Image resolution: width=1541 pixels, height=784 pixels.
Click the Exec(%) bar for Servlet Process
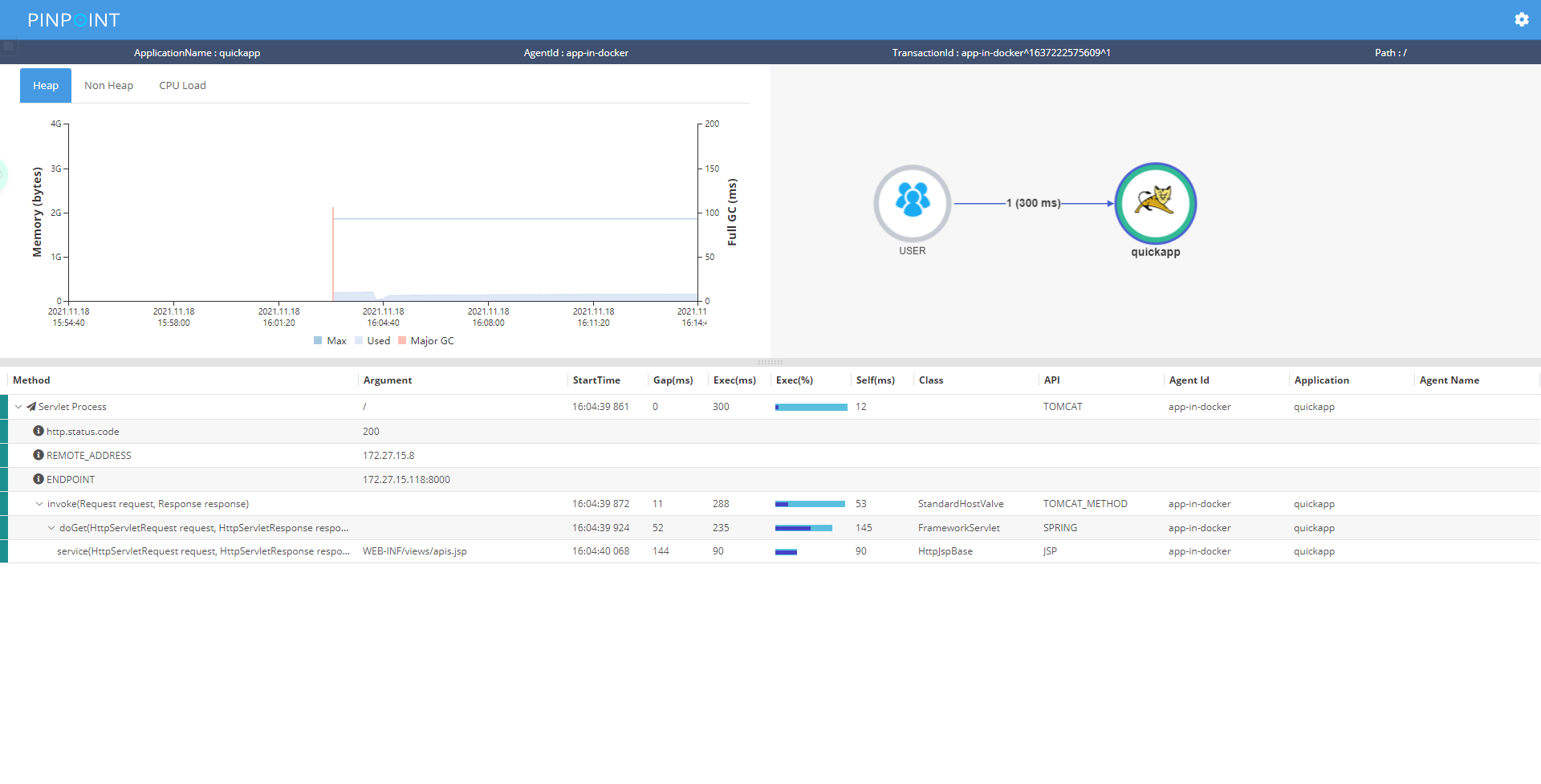point(811,407)
